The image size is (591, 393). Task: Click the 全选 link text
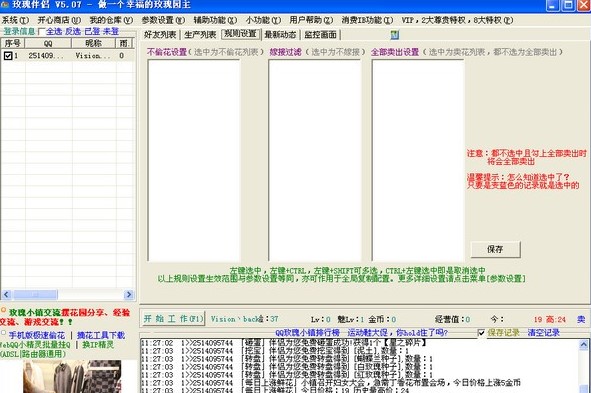click(x=54, y=32)
